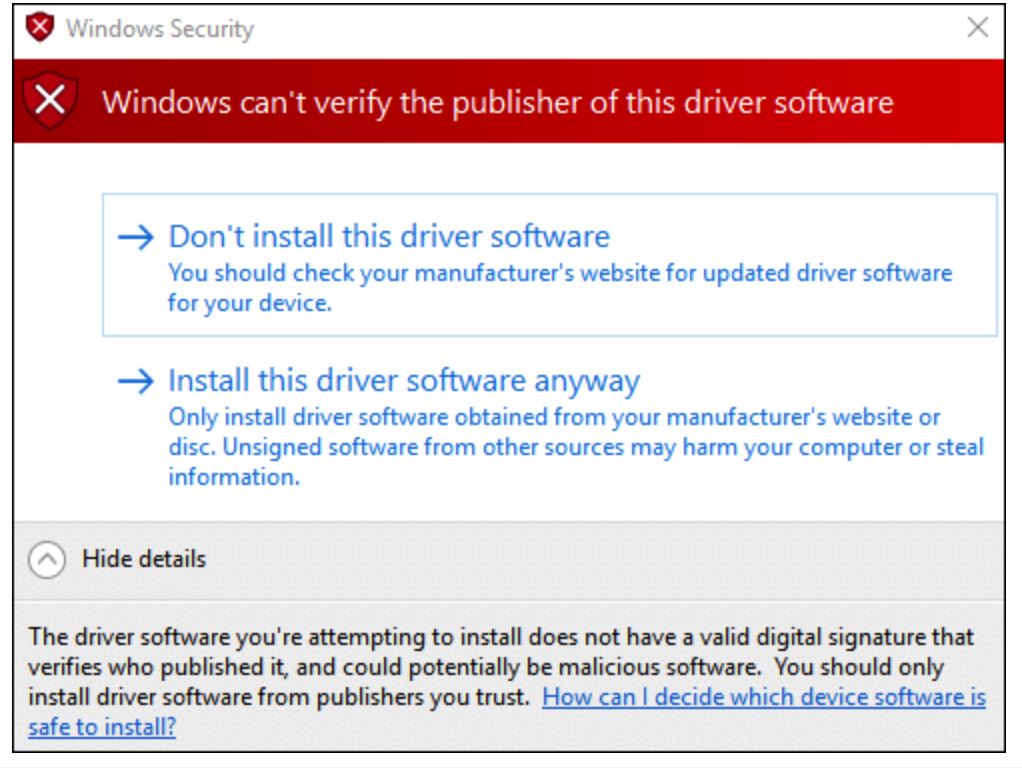The height and width of the screenshot is (768, 1022).
Task: Click the Windows Security title text
Action: pyautogui.click(x=160, y=29)
